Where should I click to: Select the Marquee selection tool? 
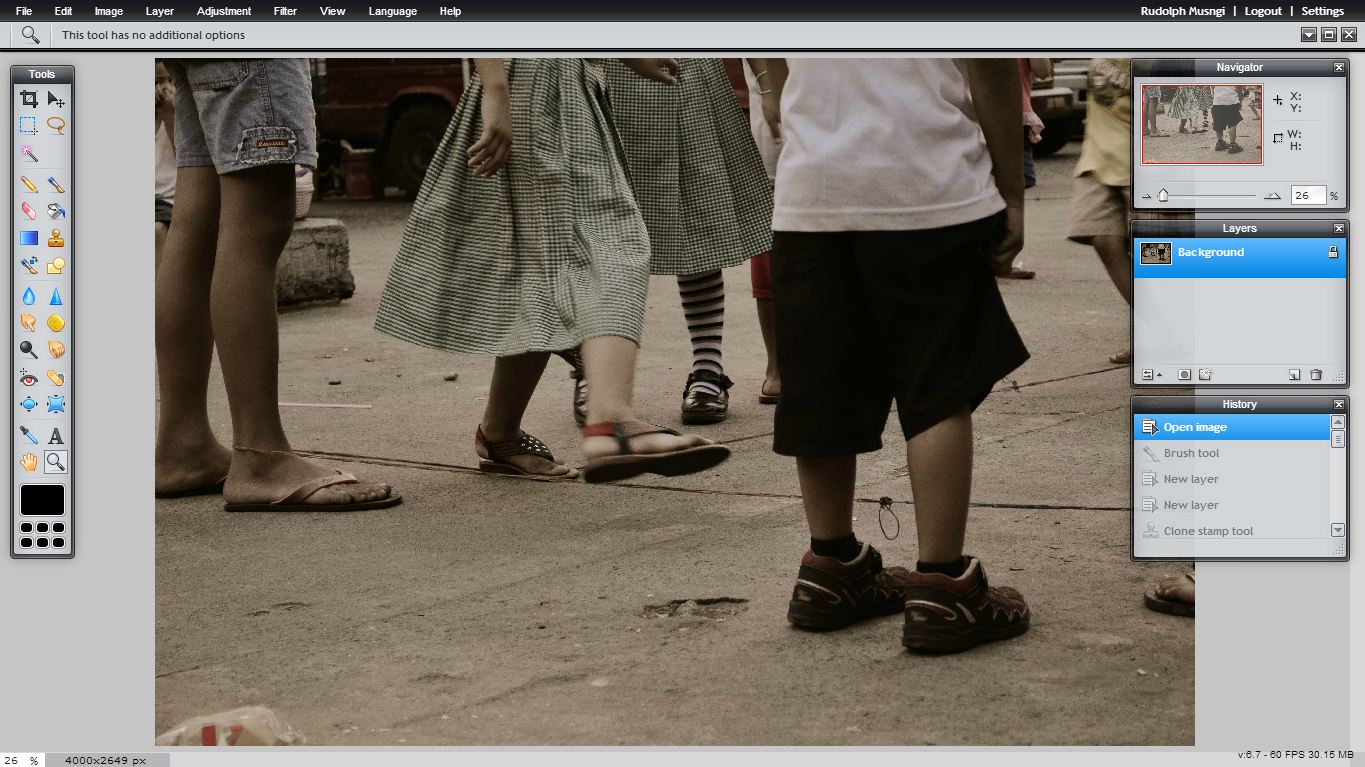click(x=29, y=125)
